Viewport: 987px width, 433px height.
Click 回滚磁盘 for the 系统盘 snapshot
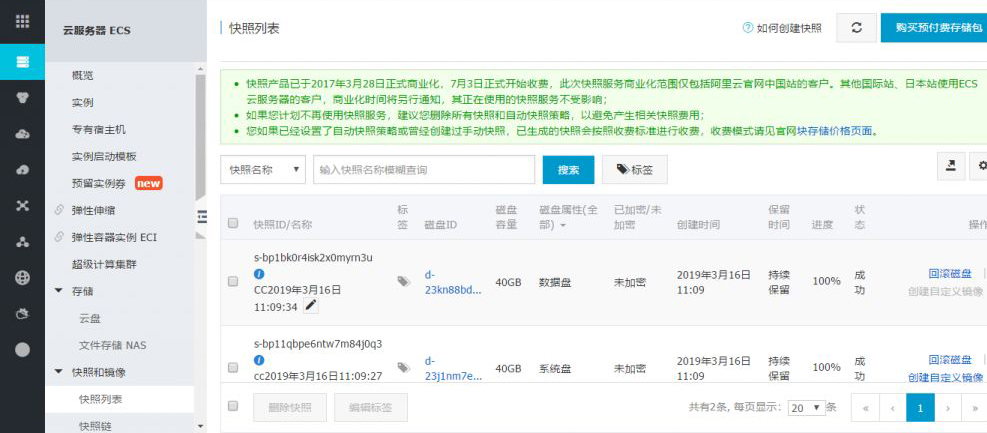point(950,360)
